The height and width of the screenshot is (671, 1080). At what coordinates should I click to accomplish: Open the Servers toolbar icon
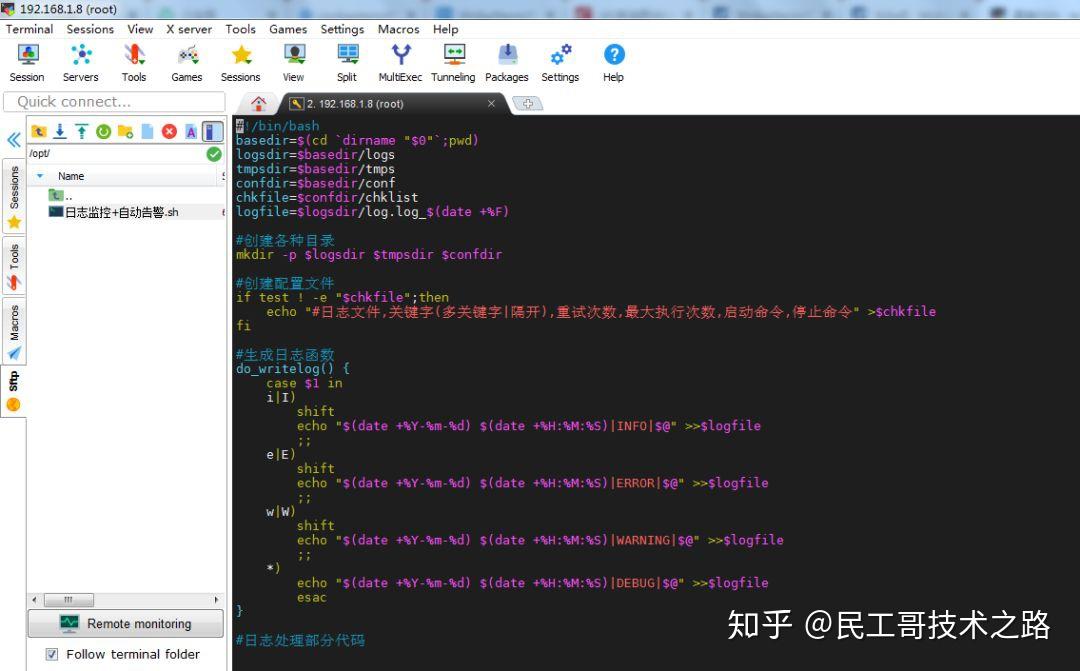[x=80, y=60]
